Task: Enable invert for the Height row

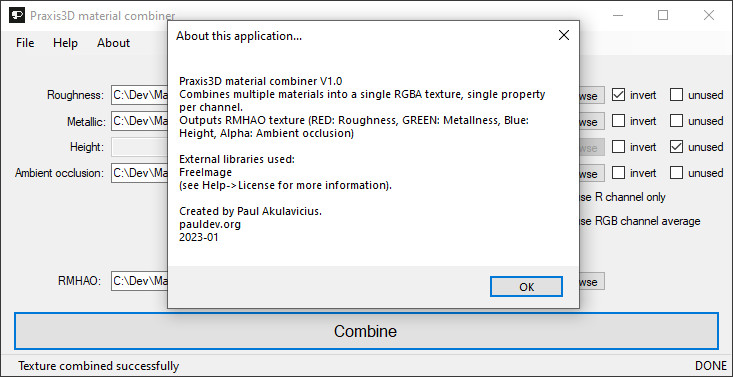Action: 618,147
